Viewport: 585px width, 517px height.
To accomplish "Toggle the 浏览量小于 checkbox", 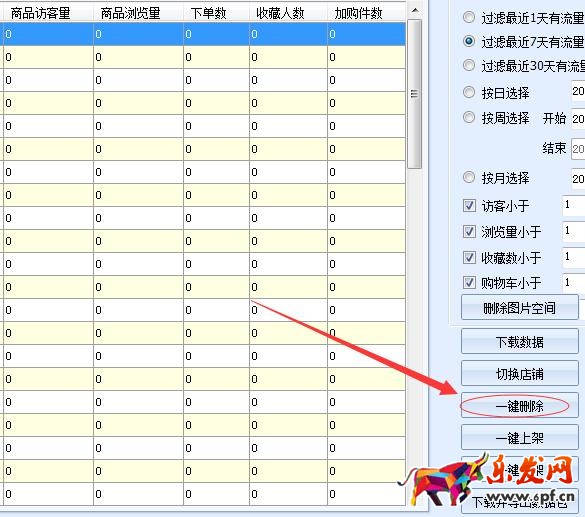I will 469,232.
